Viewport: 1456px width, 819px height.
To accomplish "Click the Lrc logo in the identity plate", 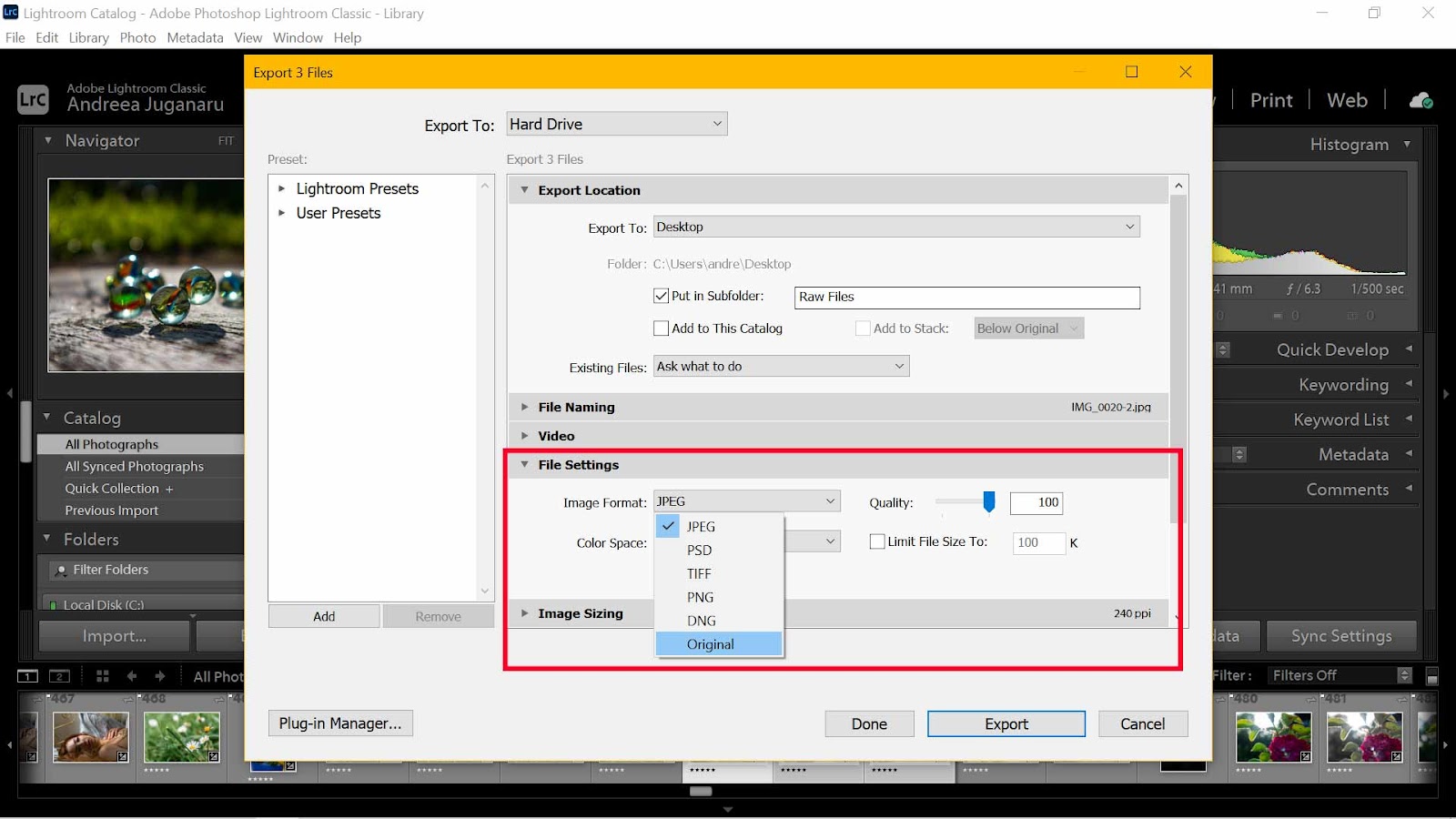I will (x=33, y=98).
